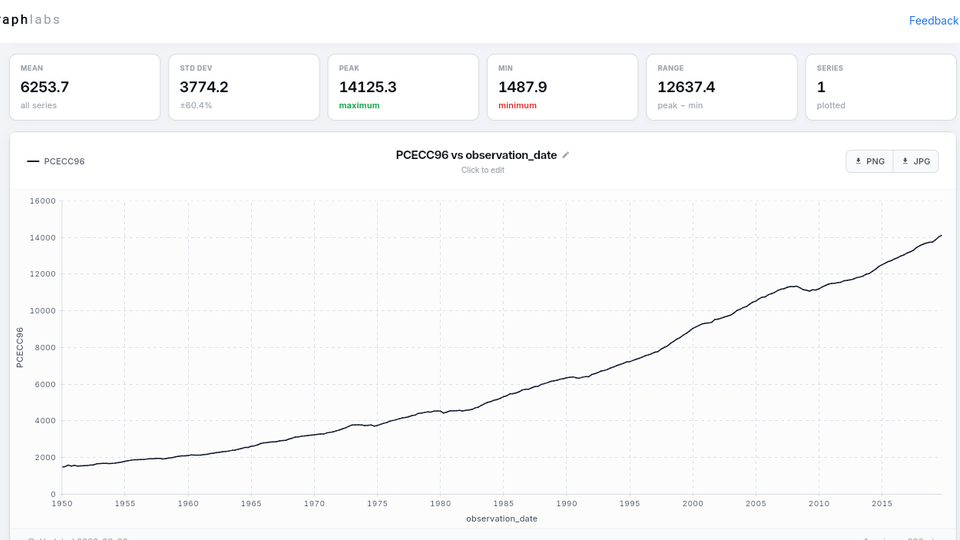Click the graphlabs logo
960x540 pixels.
[29, 20]
